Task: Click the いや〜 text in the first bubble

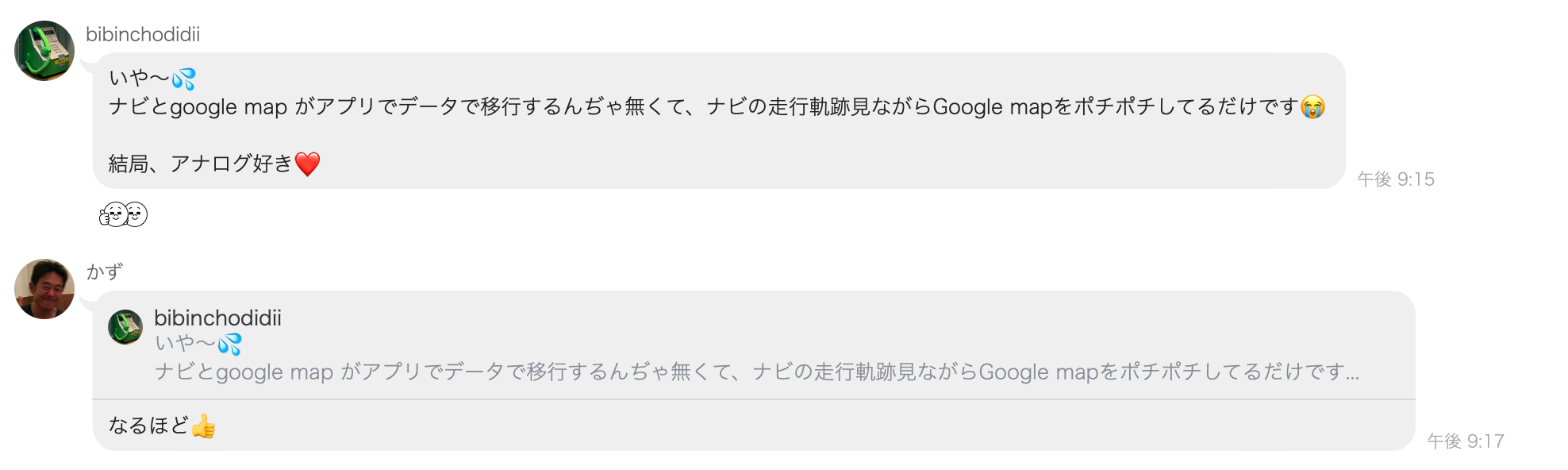Action: point(140,78)
